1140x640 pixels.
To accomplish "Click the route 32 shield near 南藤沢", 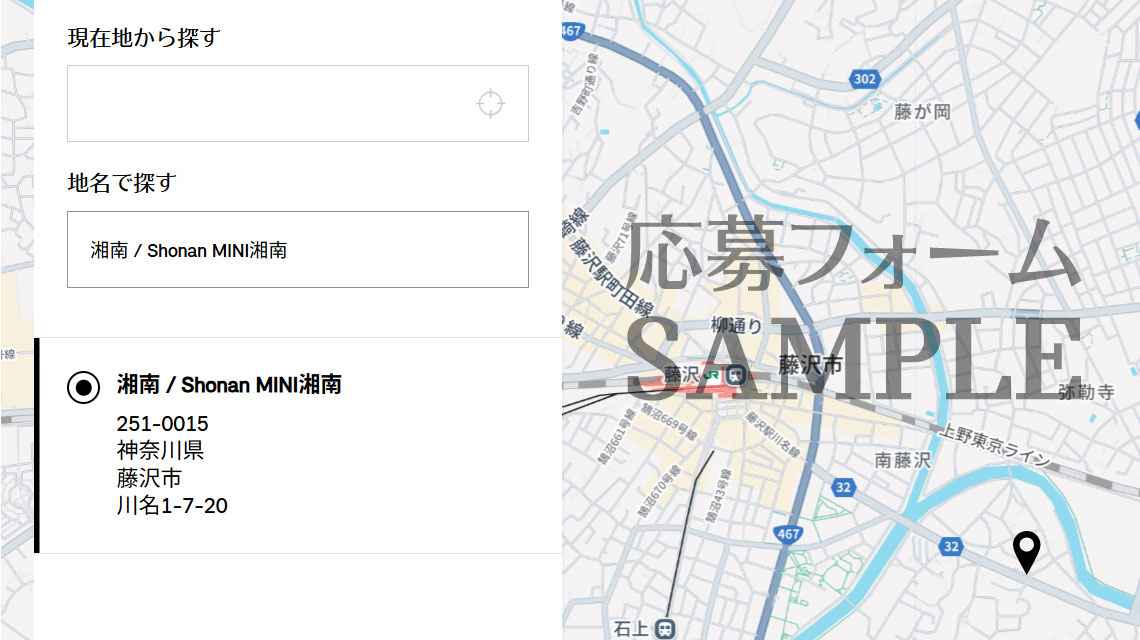I will (843, 487).
